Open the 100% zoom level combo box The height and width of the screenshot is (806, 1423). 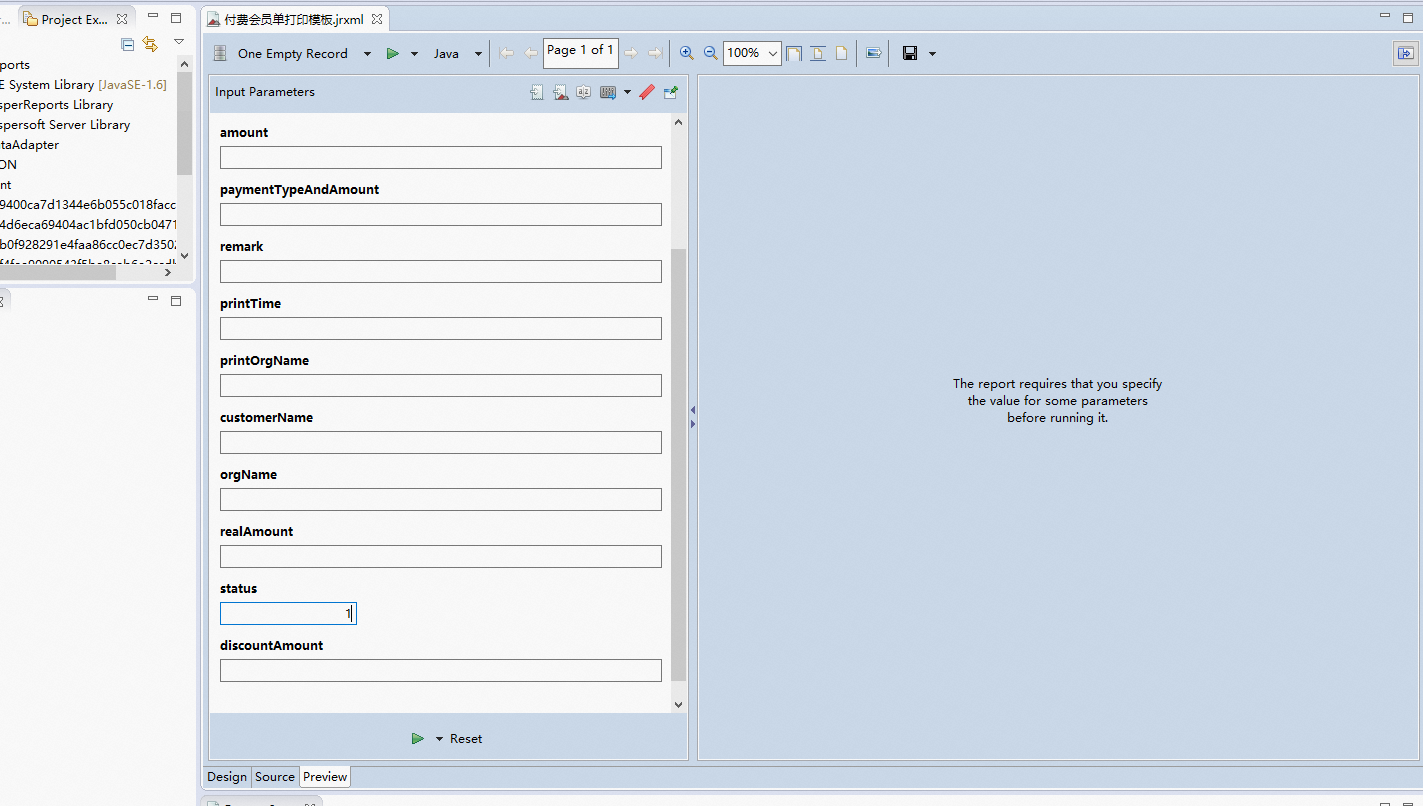[x=752, y=53]
